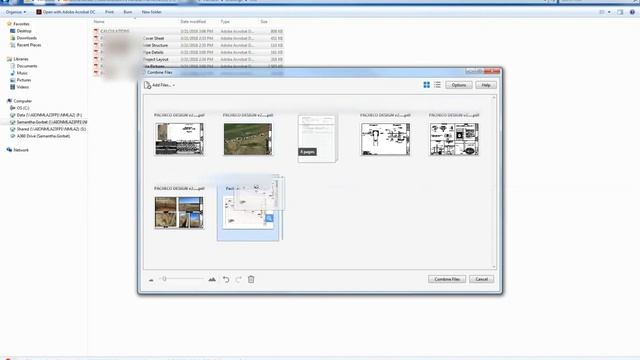
Task: Select the pipe structure drawing thumbnail
Action: click(385, 139)
